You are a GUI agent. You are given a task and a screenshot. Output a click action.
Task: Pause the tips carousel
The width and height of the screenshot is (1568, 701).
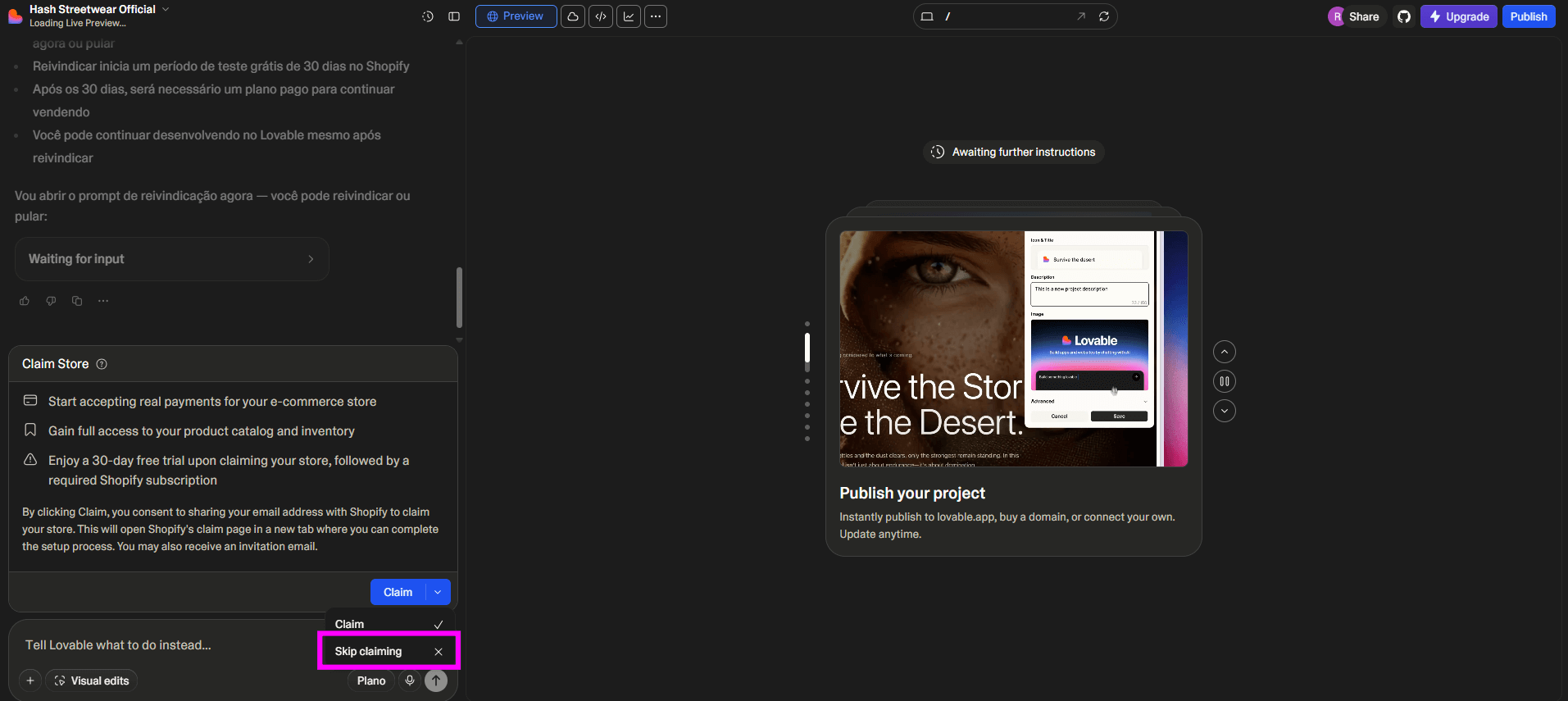point(1225,381)
